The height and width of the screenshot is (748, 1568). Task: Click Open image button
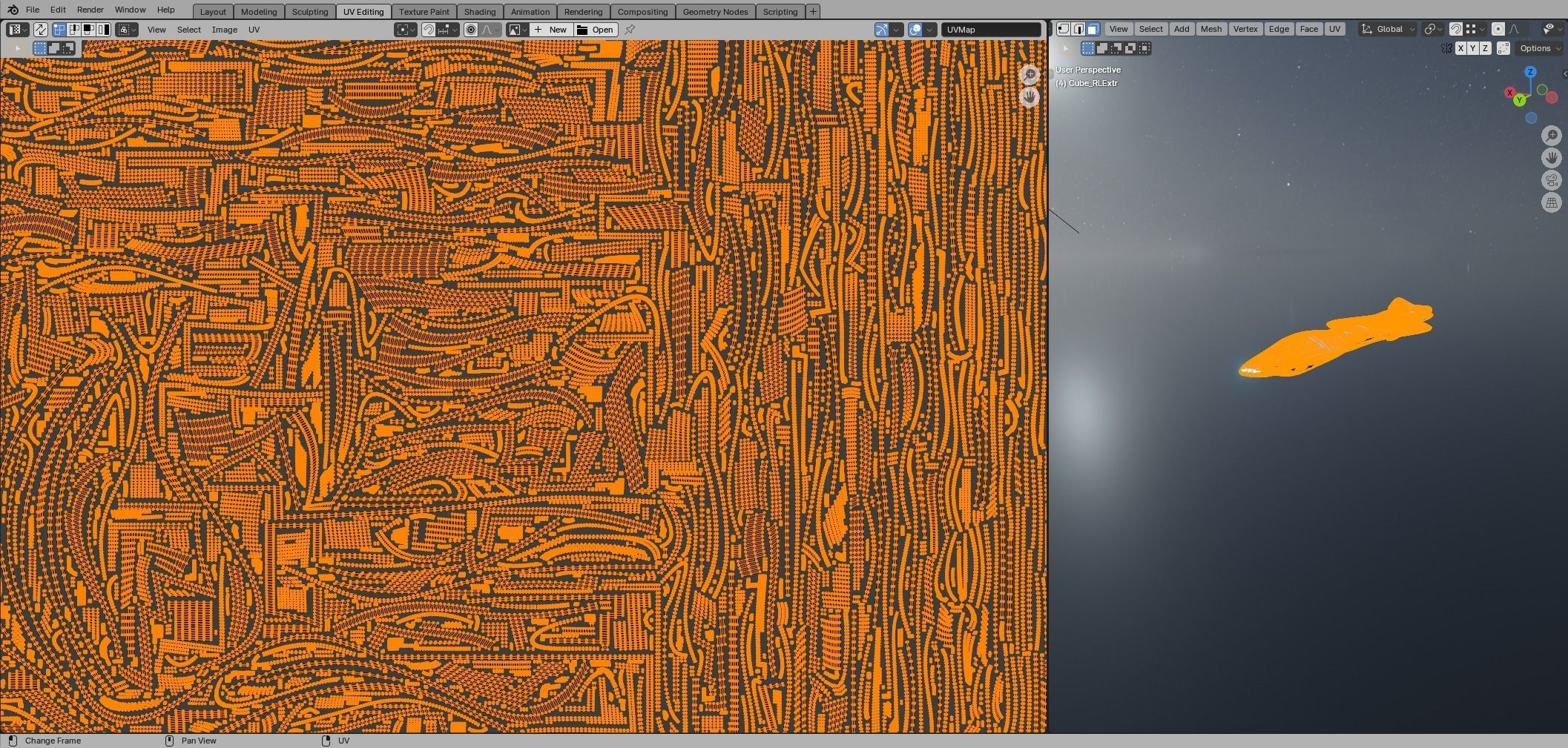[x=596, y=30]
